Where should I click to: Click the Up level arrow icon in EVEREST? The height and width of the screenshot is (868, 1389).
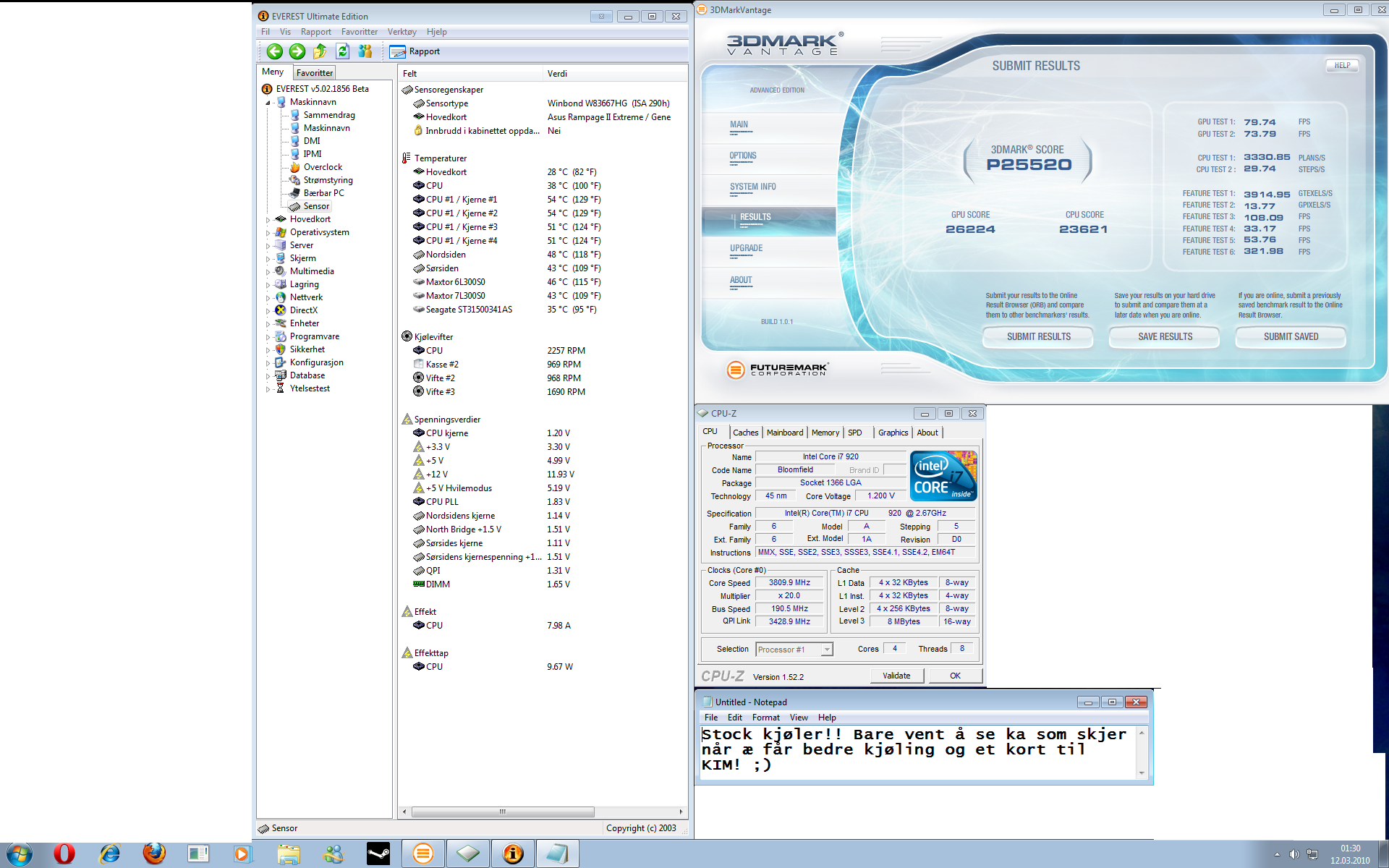click(x=320, y=51)
